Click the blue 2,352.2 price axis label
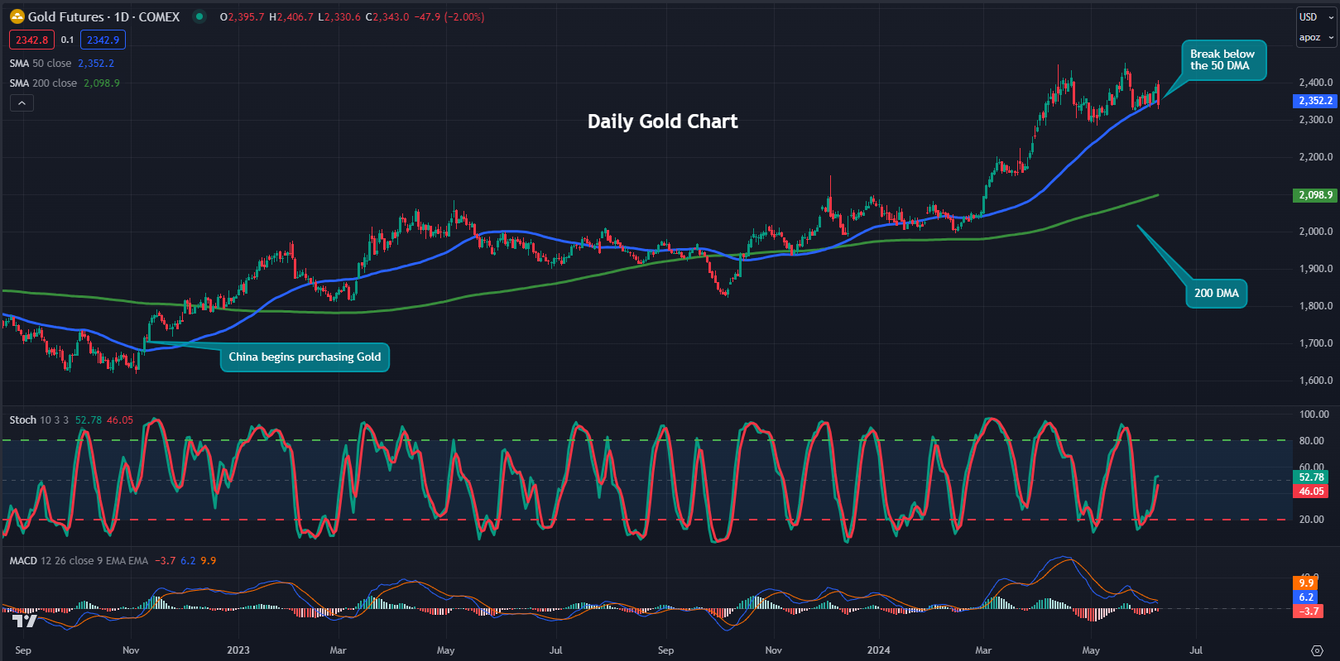The width and height of the screenshot is (1340, 661). pyautogui.click(x=1315, y=101)
